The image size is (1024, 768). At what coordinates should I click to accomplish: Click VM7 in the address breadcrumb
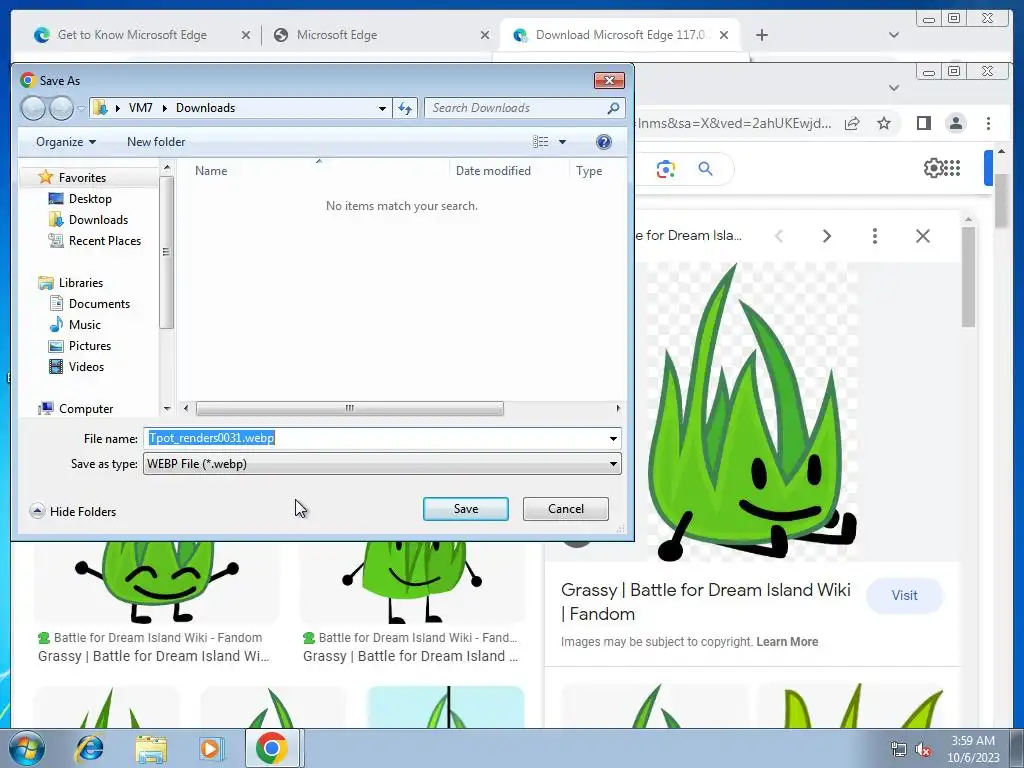coord(140,108)
